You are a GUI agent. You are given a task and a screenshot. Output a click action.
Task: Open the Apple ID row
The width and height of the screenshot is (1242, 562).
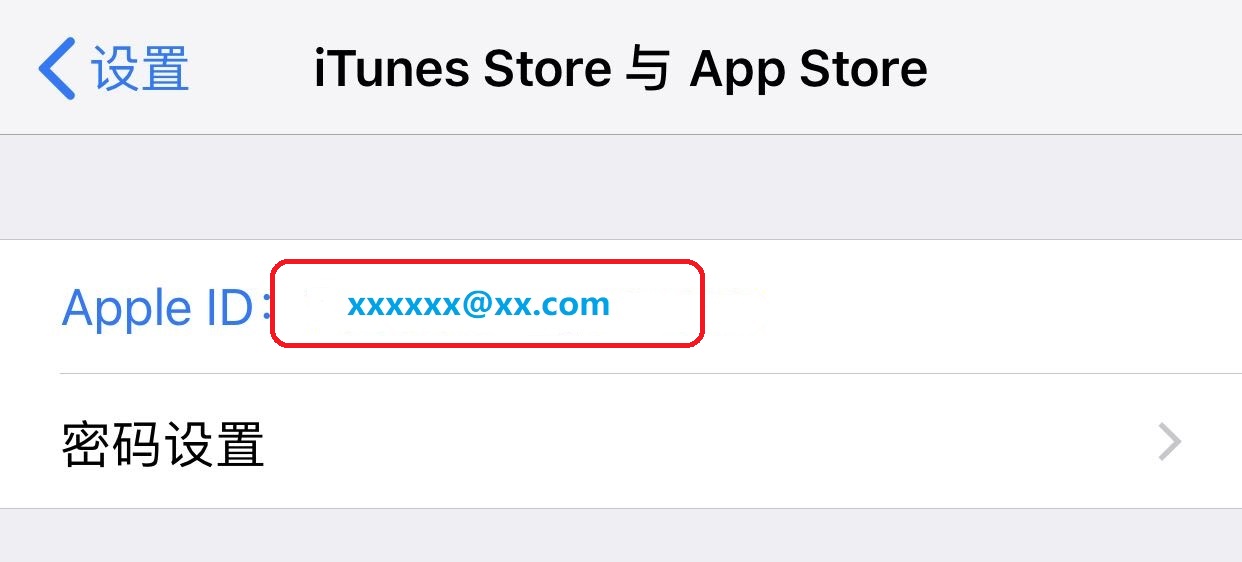(x=621, y=306)
